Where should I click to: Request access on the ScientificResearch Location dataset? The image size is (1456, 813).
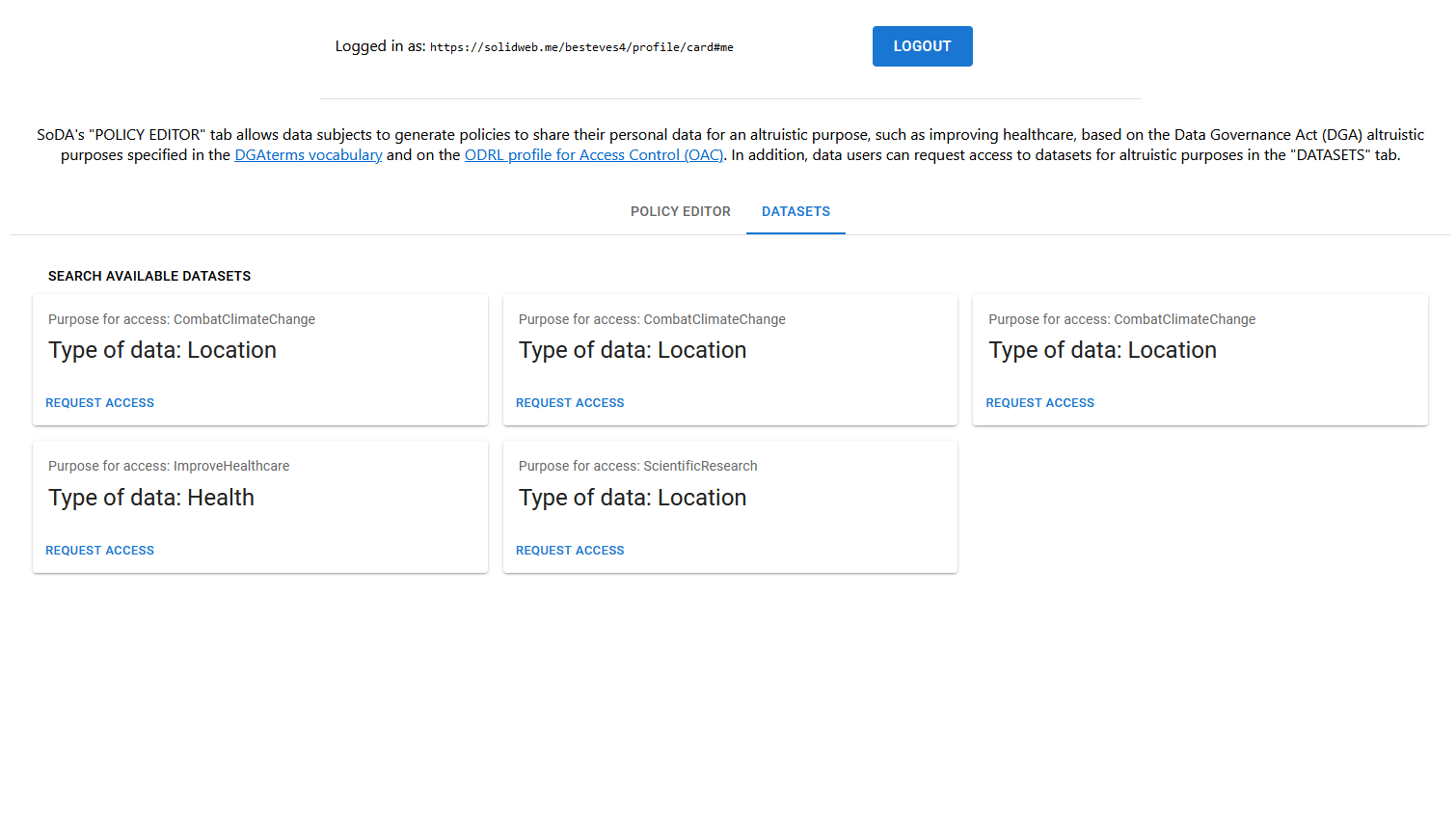point(570,551)
